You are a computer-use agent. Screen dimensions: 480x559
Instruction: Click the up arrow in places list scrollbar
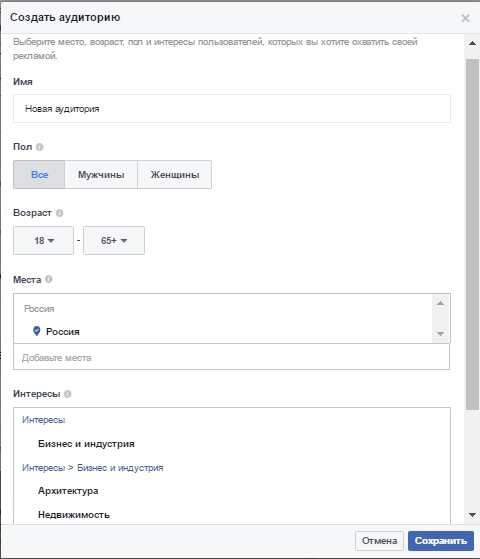tap(440, 303)
